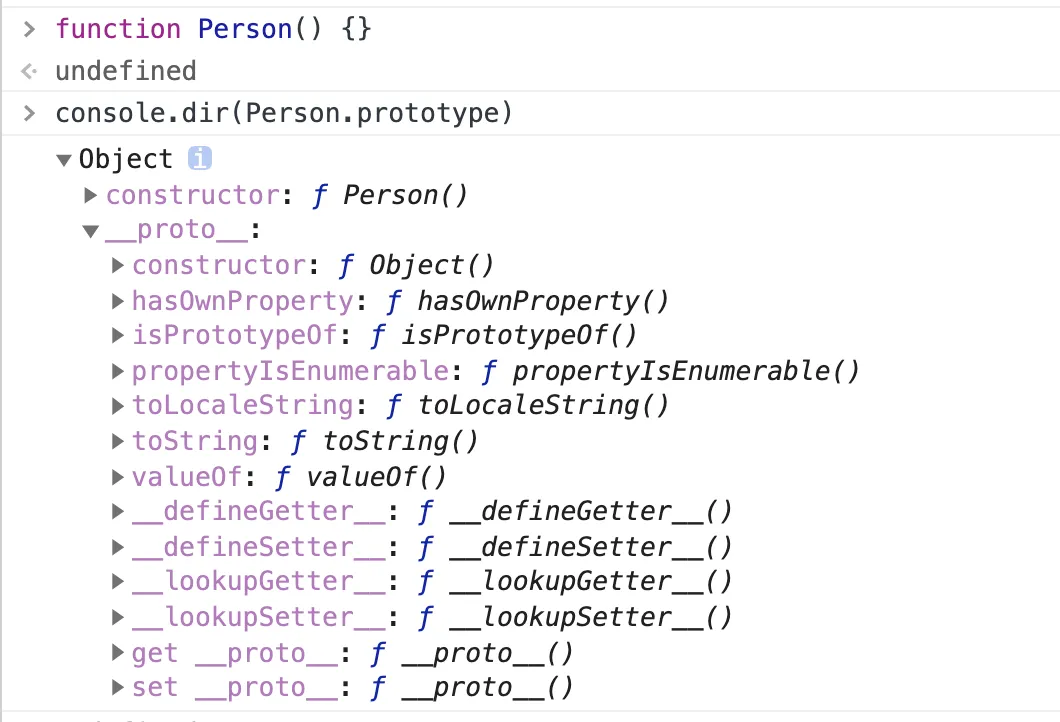Screen dimensions: 1060x722
Task: Expand the __lookupSetter__ property arrow
Action: pyautogui.click(x=118, y=617)
